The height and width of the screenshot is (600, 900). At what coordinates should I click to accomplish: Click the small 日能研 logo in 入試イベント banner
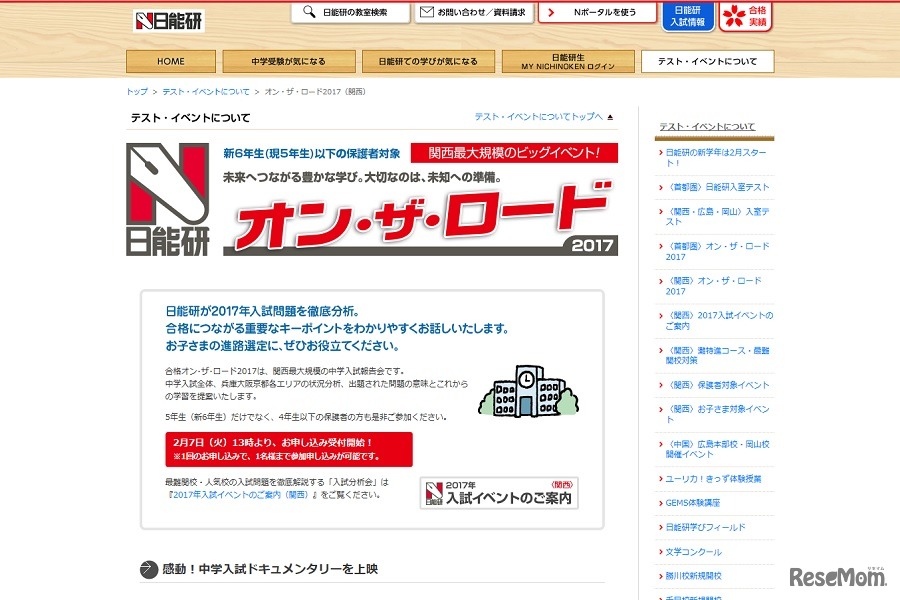click(x=434, y=493)
